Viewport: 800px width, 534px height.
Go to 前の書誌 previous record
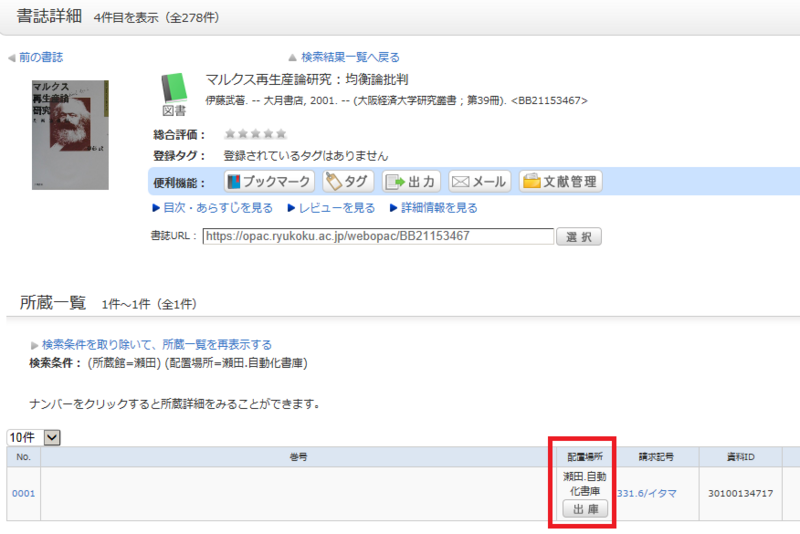35,57
